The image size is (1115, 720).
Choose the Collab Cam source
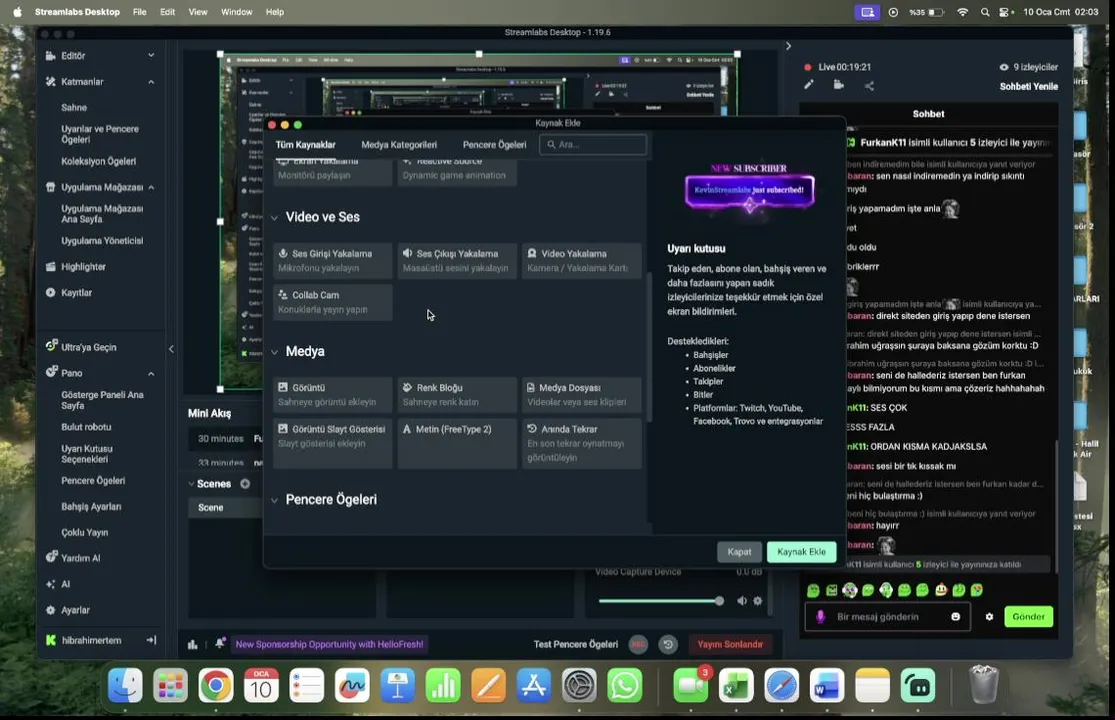pos(332,302)
